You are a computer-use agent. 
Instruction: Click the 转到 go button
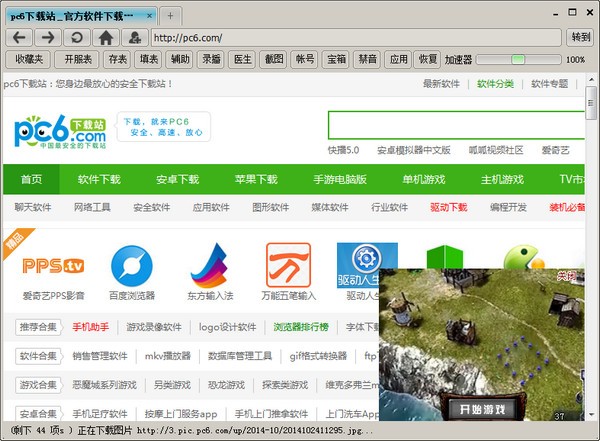580,37
